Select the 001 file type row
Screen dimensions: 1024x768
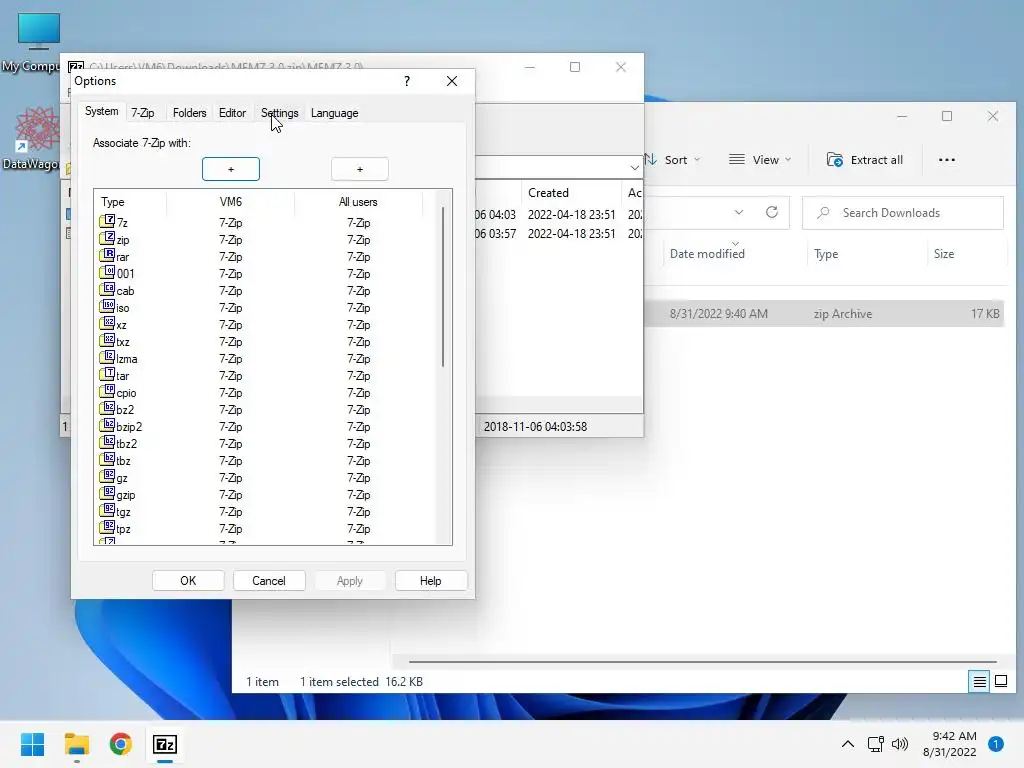(x=266, y=274)
